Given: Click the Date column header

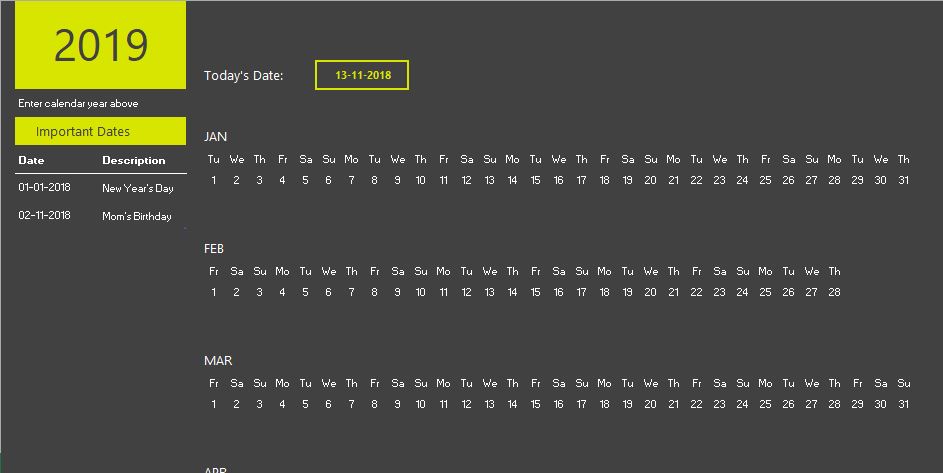Looking at the screenshot, I should 31,160.
